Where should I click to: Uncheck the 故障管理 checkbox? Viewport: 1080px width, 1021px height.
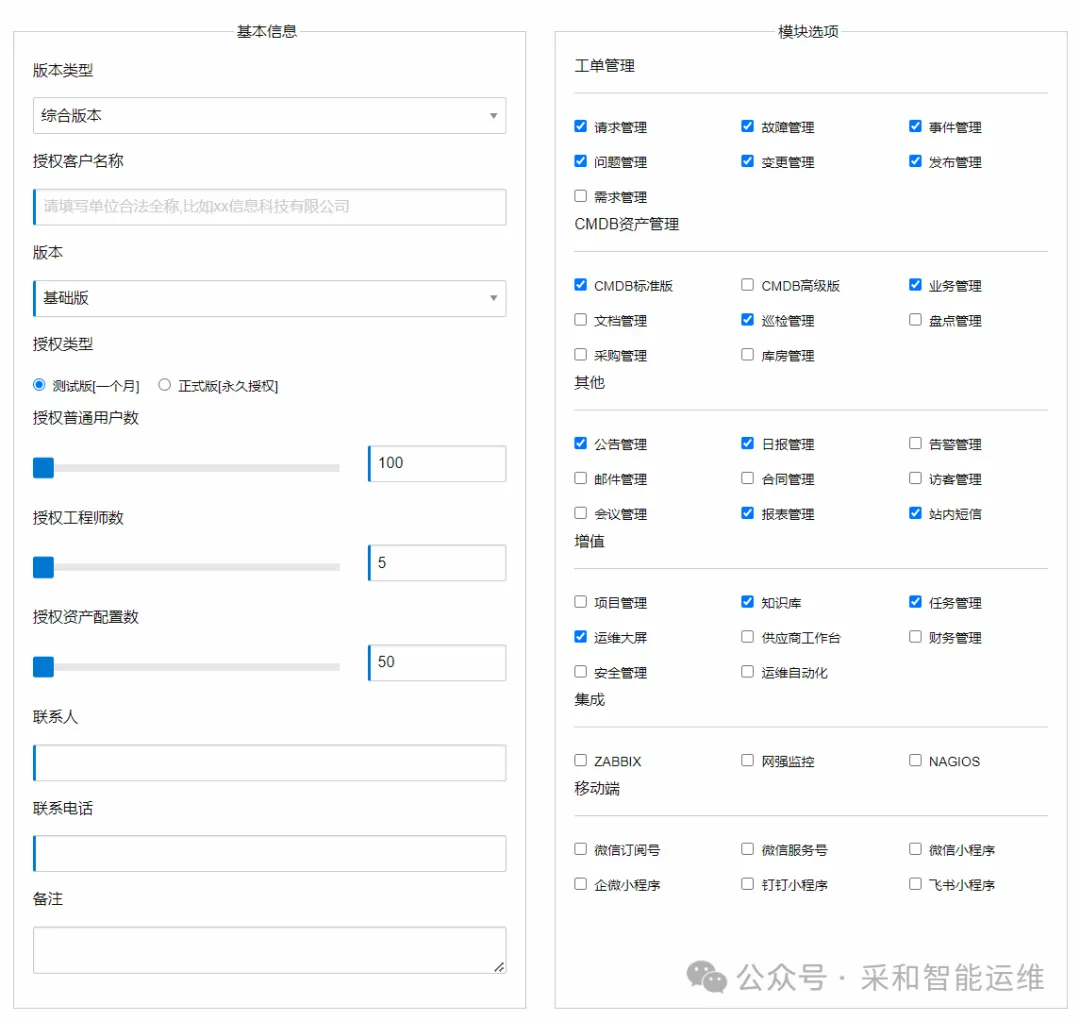(x=747, y=126)
